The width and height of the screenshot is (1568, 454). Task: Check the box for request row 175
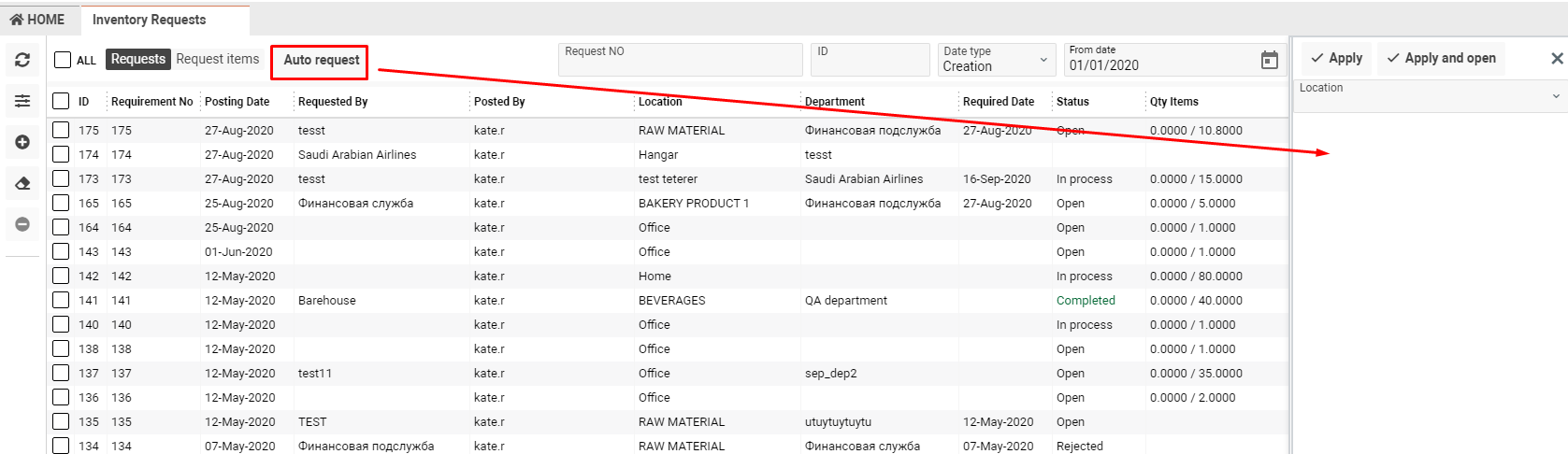point(61,130)
